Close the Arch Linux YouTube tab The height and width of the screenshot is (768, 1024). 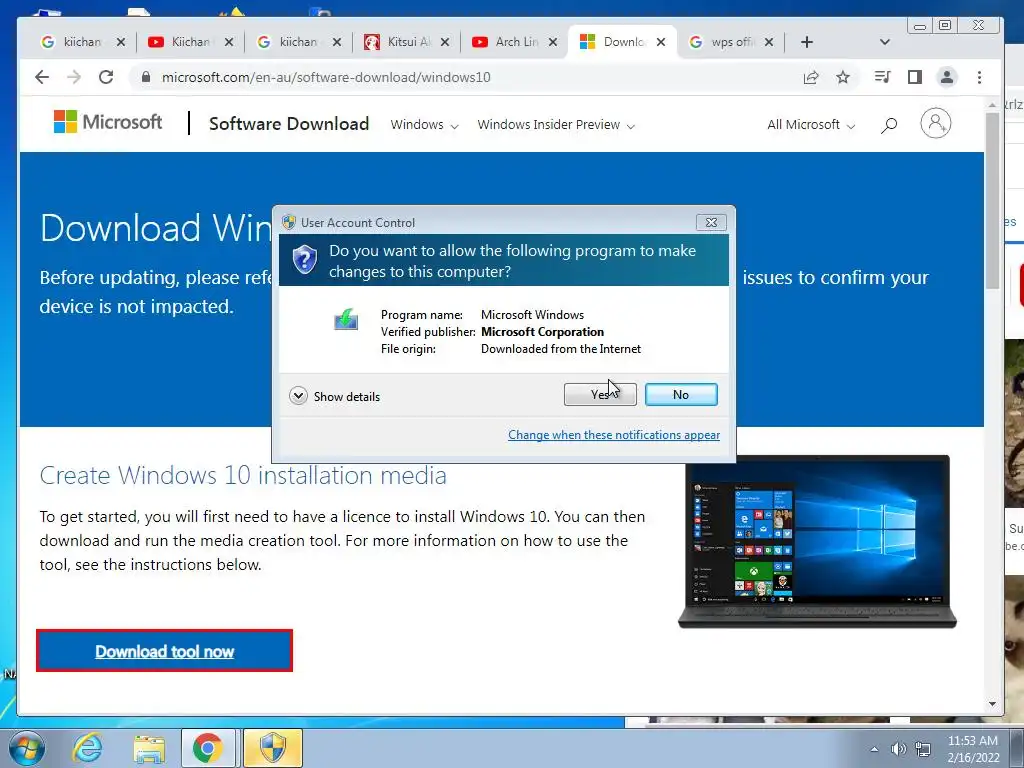click(x=552, y=42)
